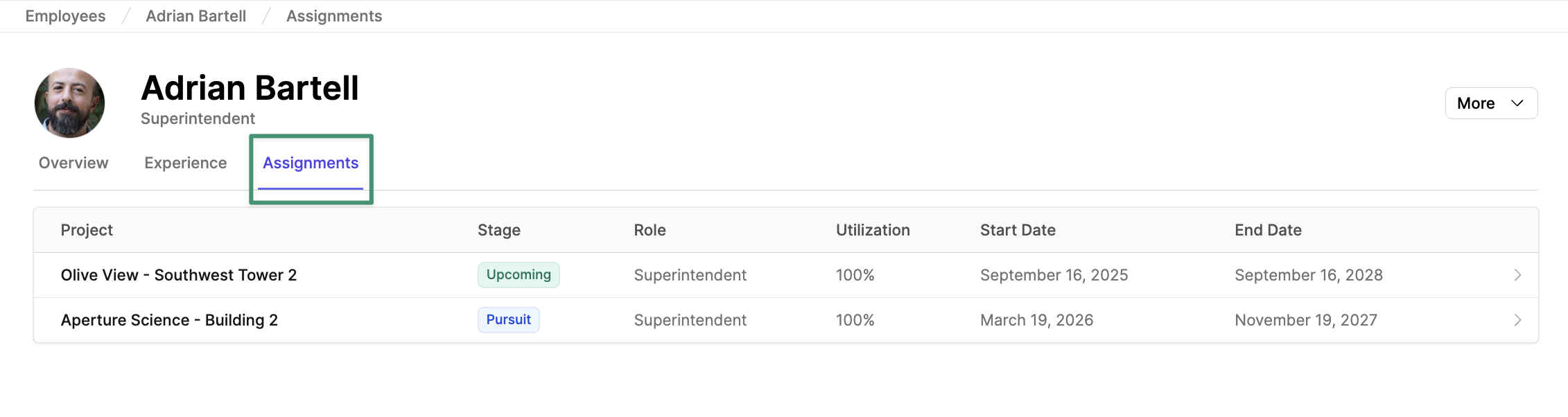Click the End Date column header
1568x417 pixels.
click(x=1268, y=230)
